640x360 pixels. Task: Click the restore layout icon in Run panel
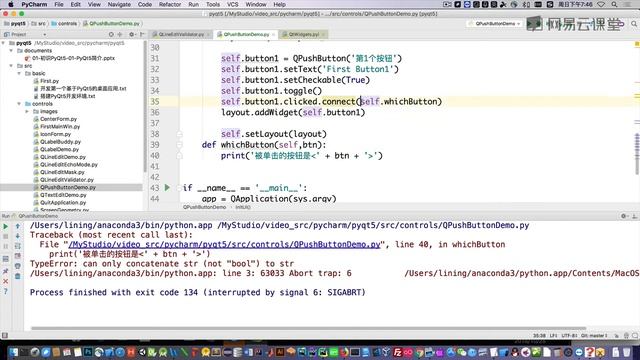coord(6,259)
